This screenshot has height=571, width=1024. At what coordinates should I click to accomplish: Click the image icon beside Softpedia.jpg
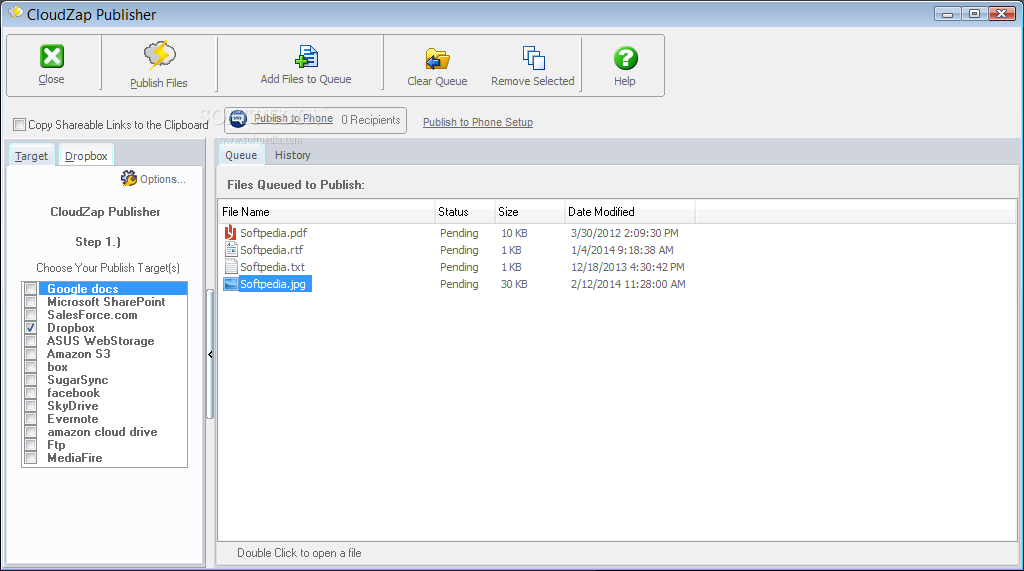click(x=231, y=284)
